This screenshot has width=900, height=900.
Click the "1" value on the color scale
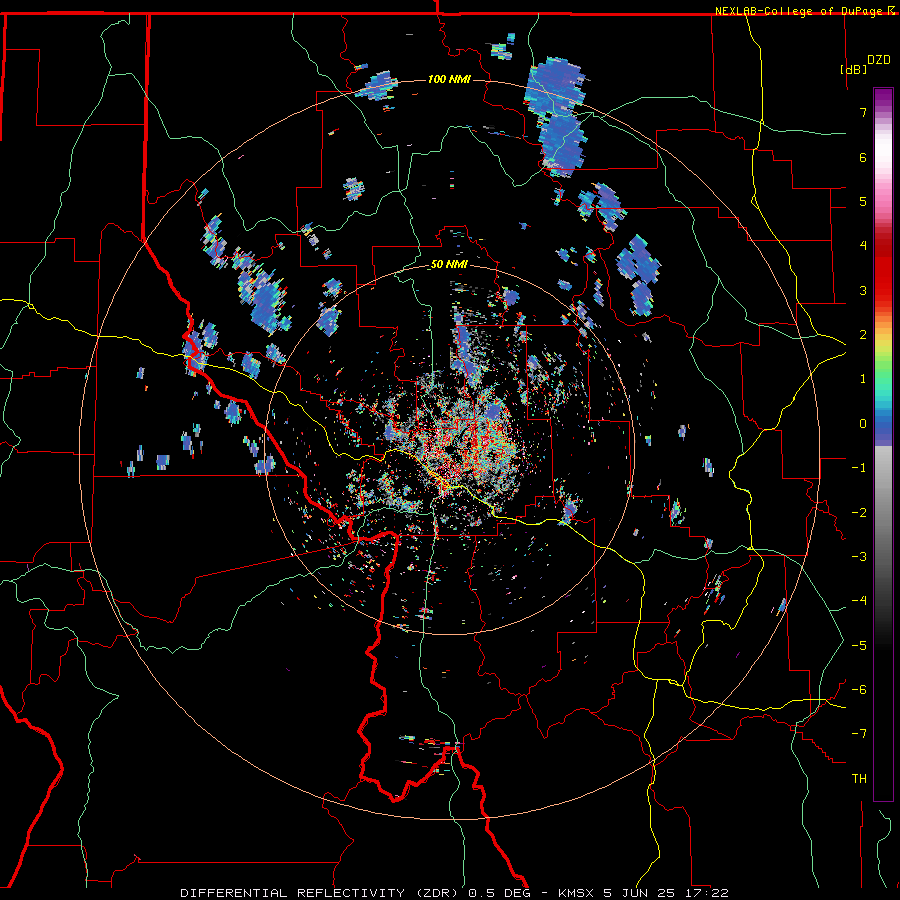tap(863, 379)
